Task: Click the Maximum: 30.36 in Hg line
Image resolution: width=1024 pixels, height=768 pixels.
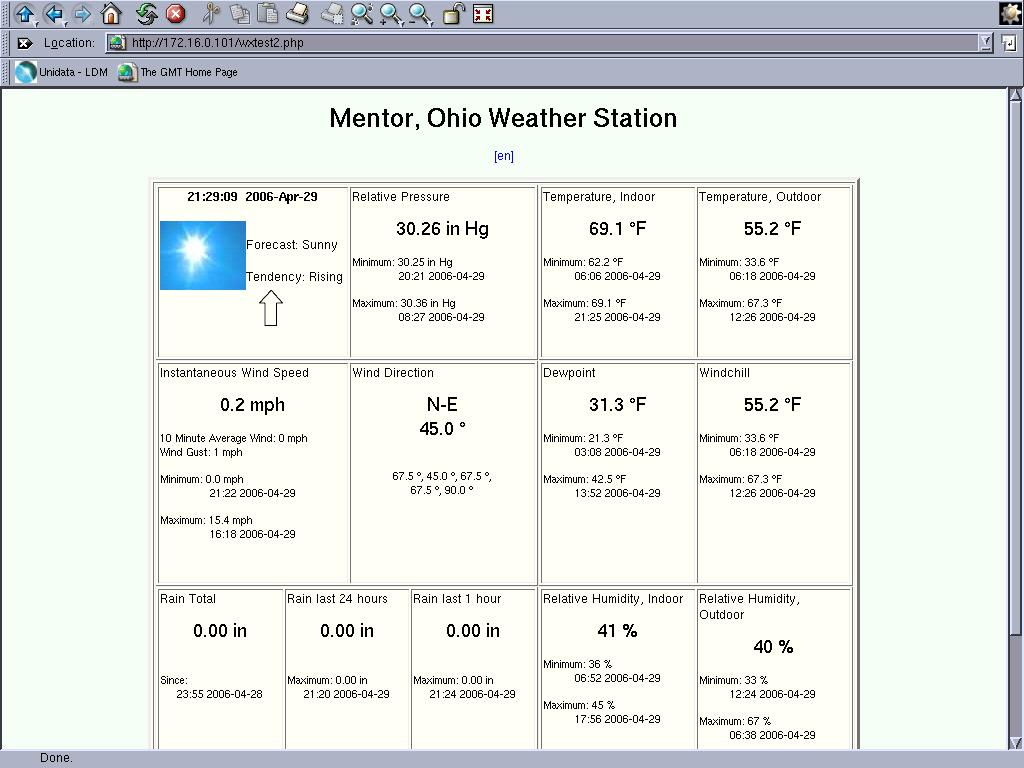Action: tap(404, 303)
